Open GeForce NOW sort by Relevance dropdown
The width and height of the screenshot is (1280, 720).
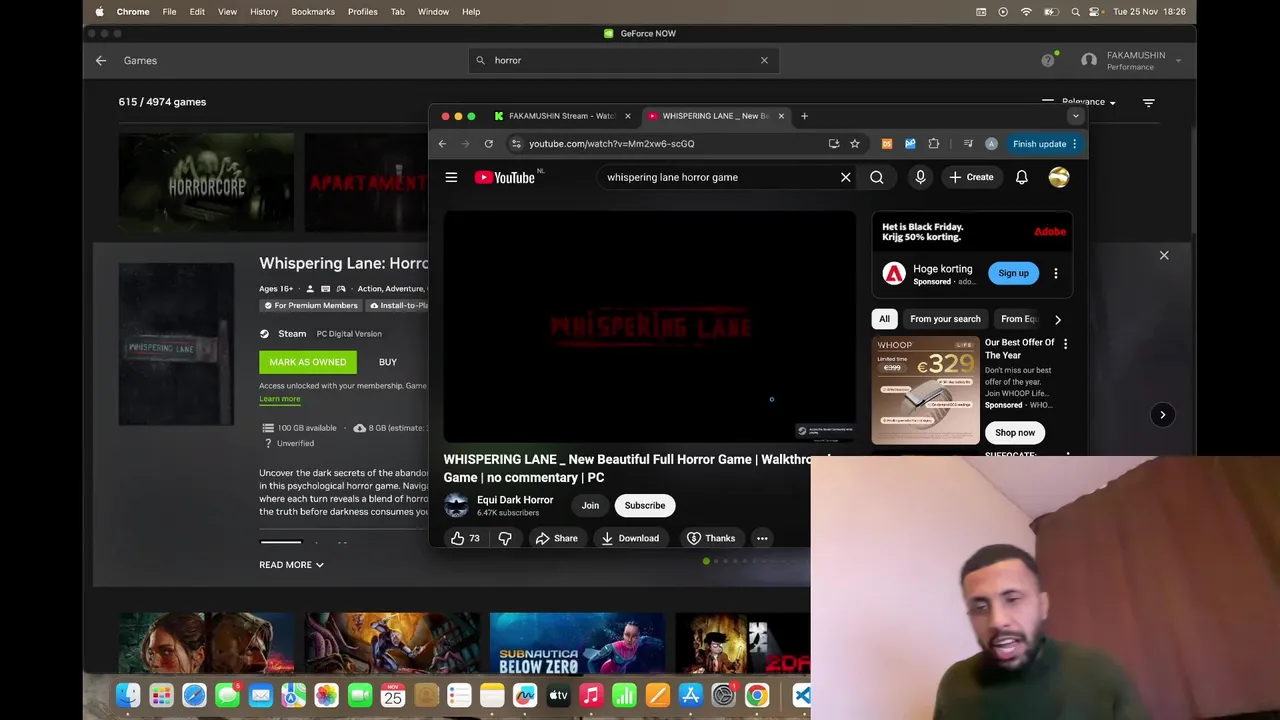pos(1091,102)
